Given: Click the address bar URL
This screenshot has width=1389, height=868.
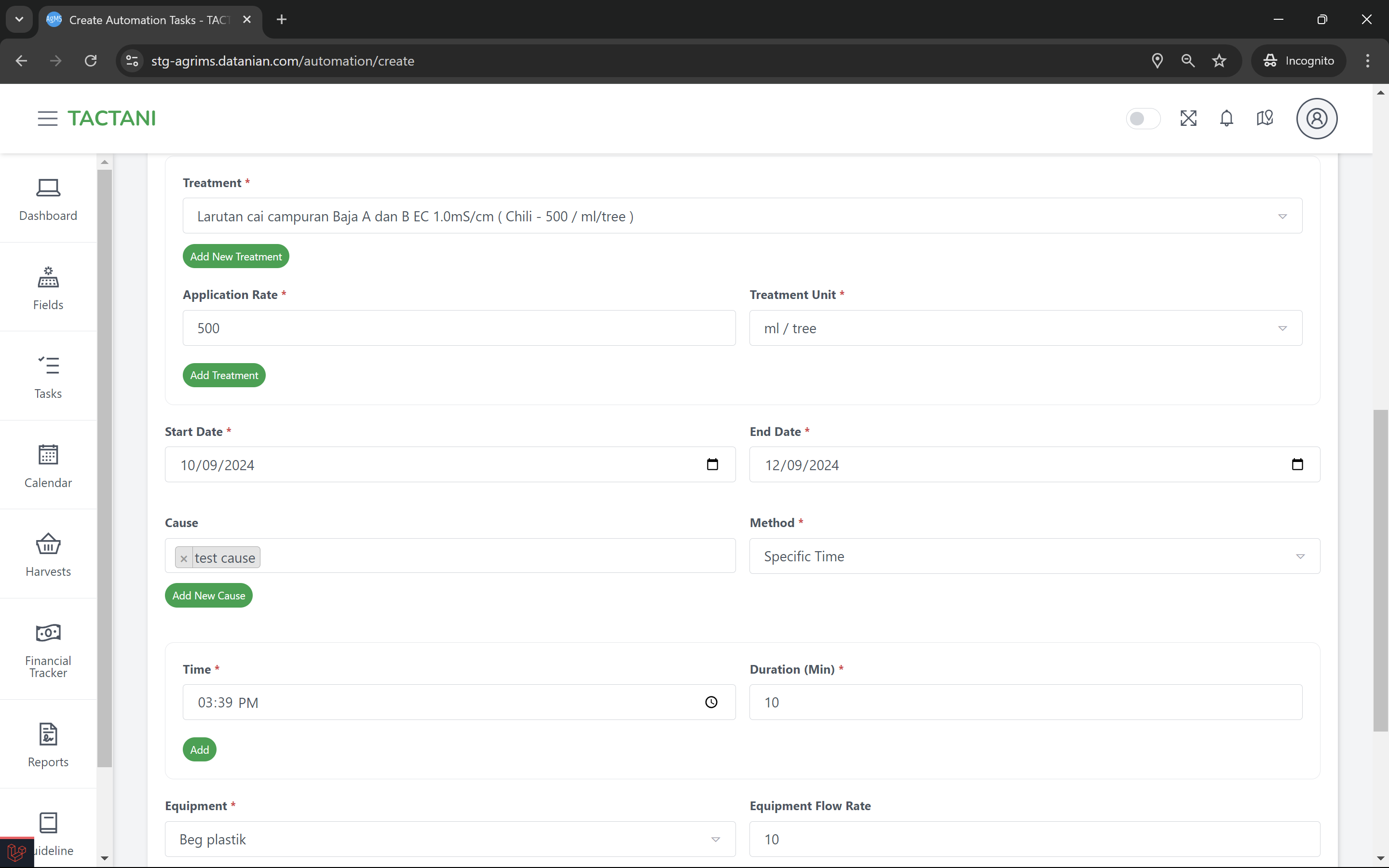Looking at the screenshot, I should tap(283, 61).
